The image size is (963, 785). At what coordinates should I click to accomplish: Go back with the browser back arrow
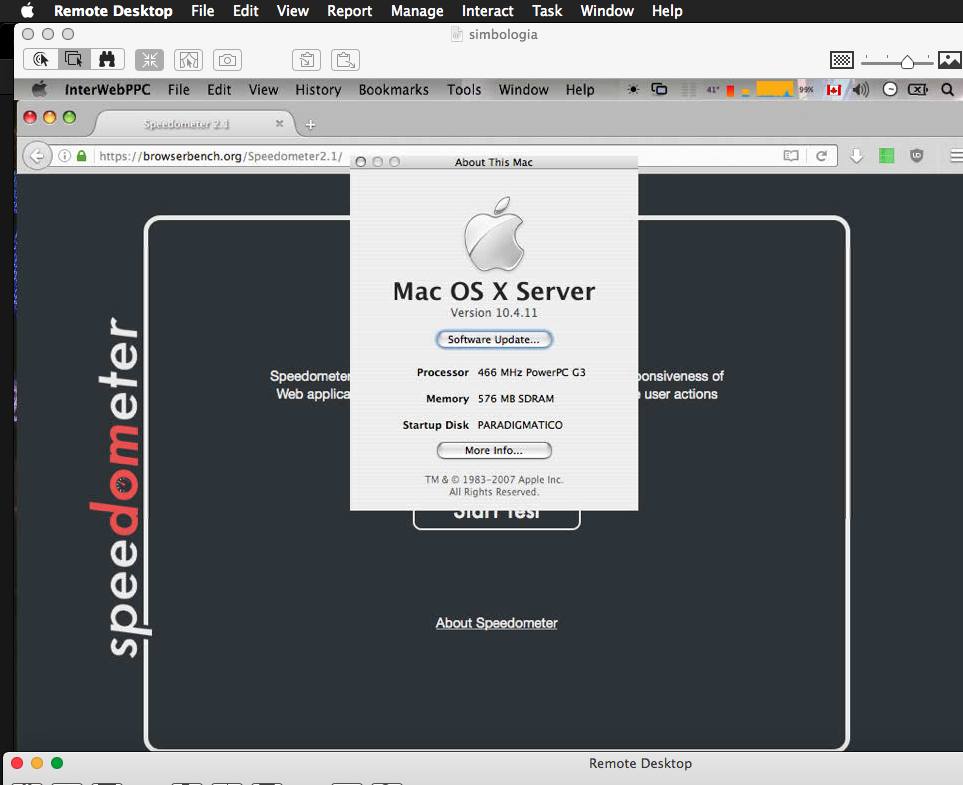(x=37, y=156)
